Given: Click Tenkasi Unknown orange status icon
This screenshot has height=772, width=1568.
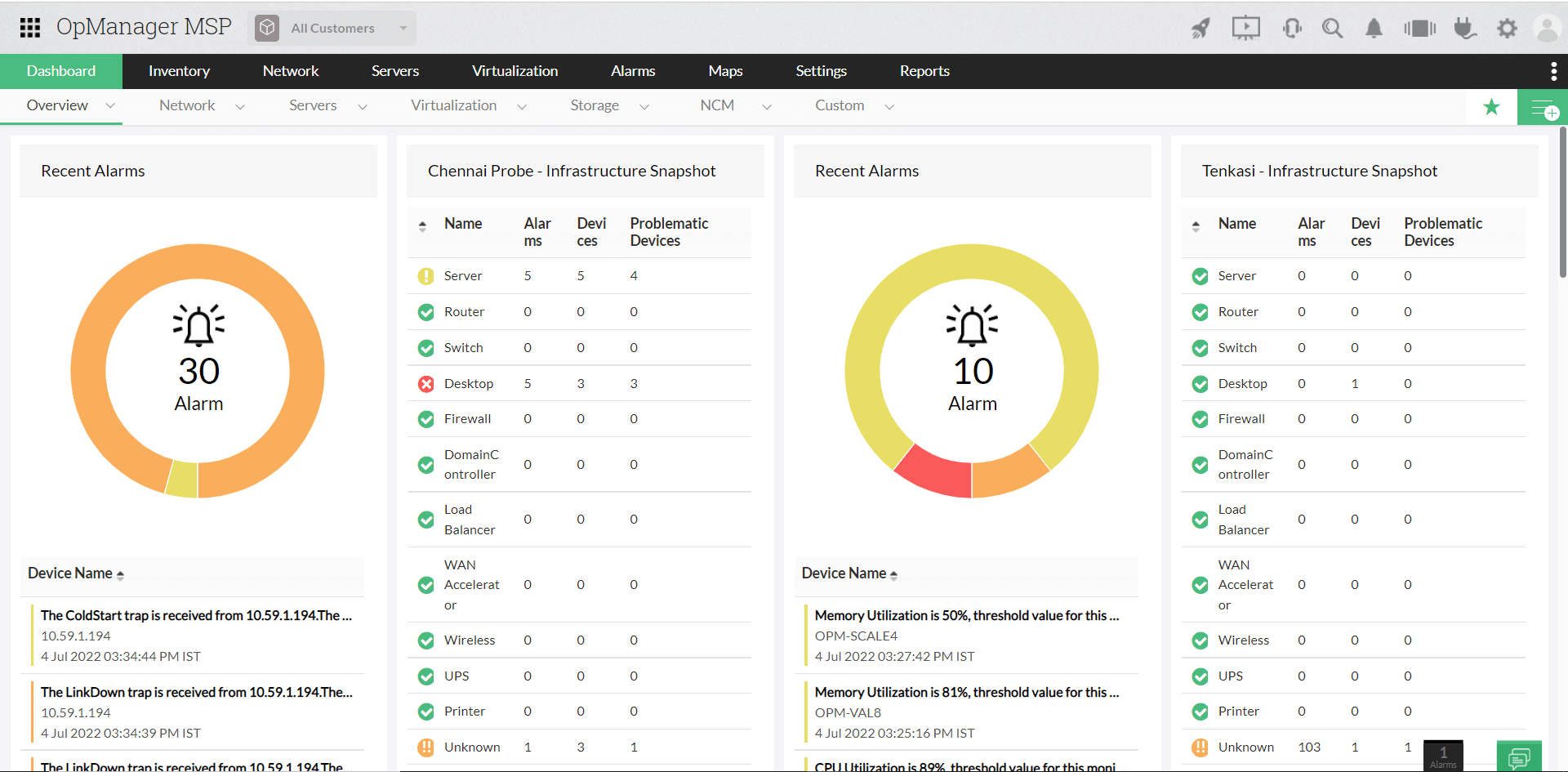Looking at the screenshot, I should tap(1200, 747).
